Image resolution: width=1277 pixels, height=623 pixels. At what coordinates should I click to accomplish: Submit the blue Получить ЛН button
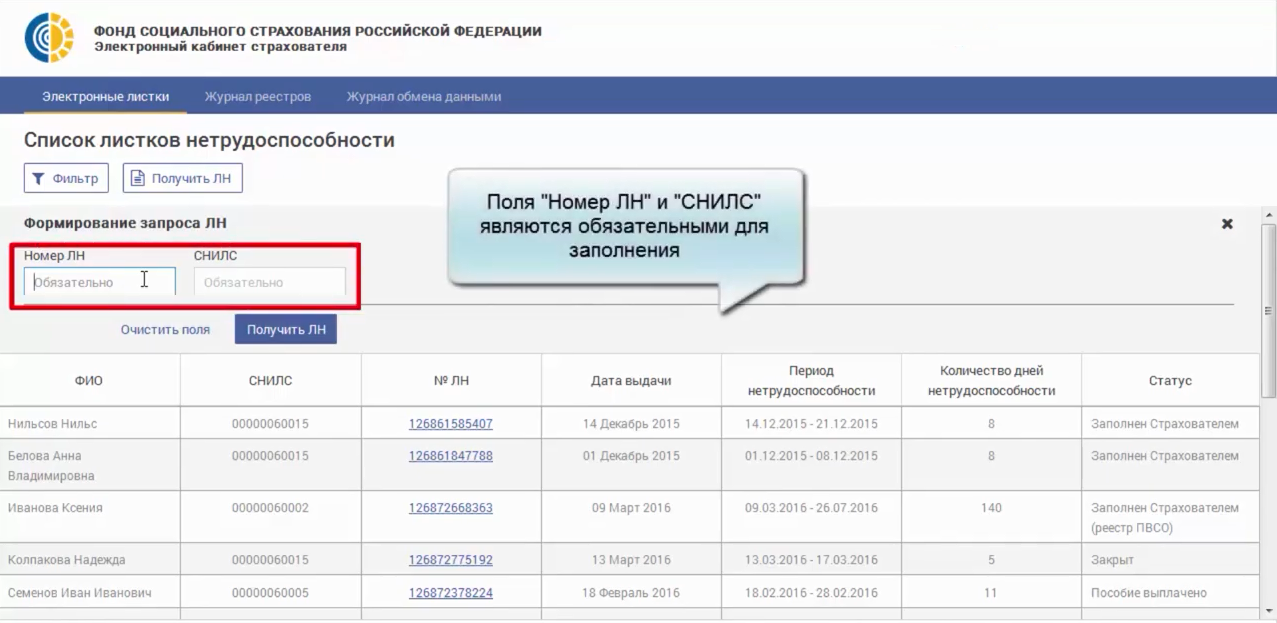[x=286, y=329]
